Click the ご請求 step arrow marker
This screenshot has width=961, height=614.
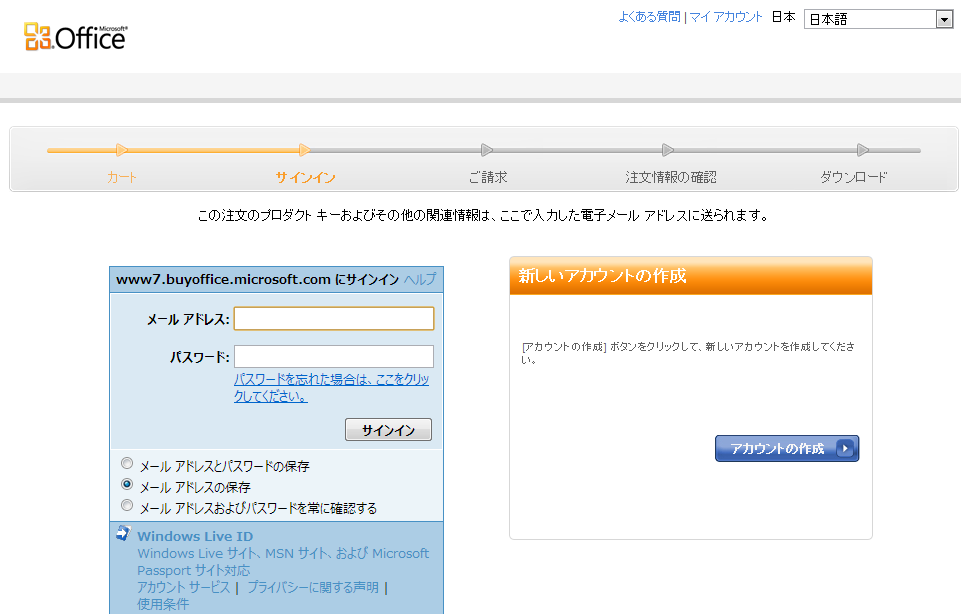click(487, 150)
